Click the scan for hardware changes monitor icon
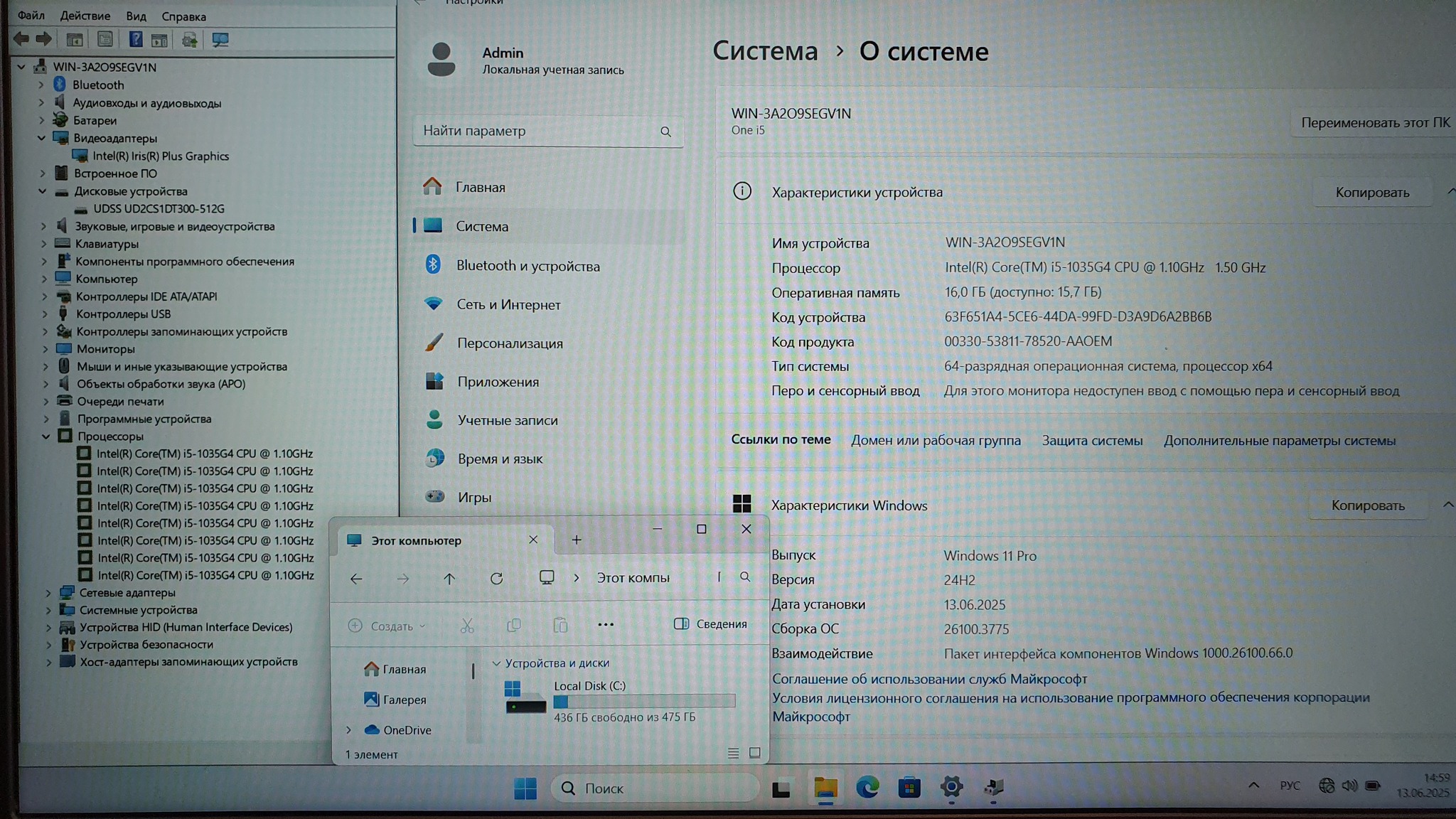This screenshot has height=819, width=1456. (220, 40)
